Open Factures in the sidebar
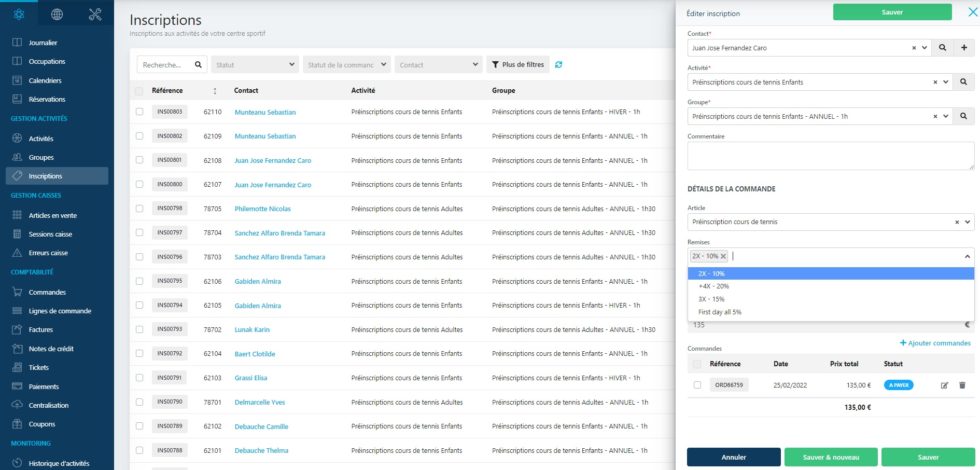This screenshot has width=980, height=470. 40,329
